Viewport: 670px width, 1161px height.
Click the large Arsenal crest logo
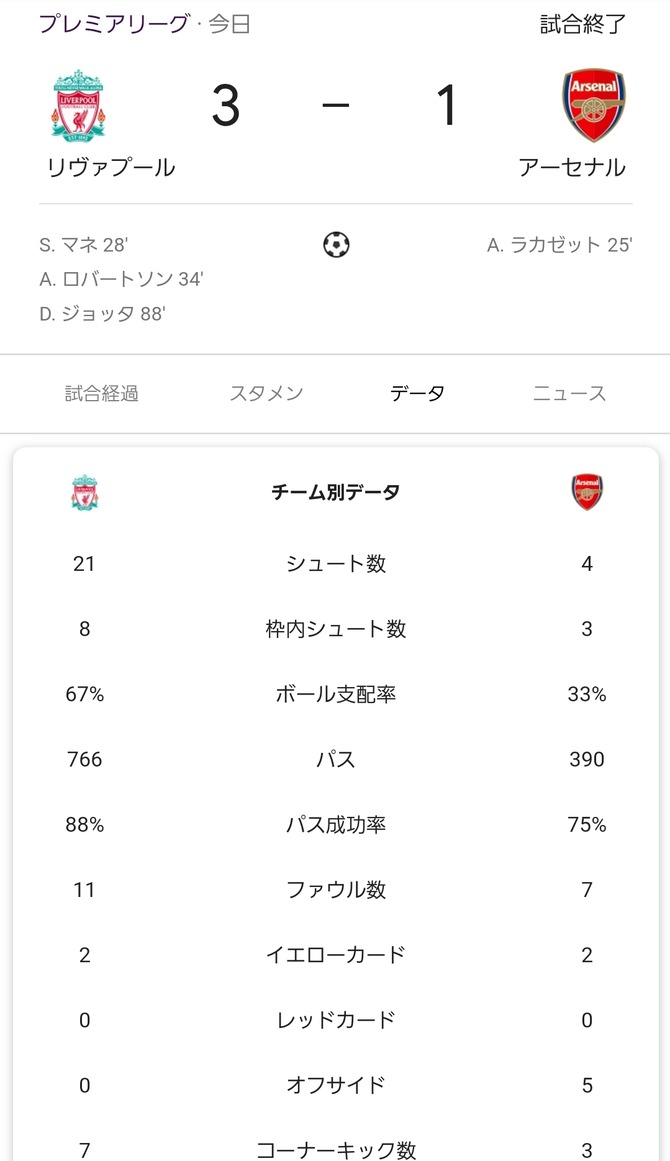593,105
